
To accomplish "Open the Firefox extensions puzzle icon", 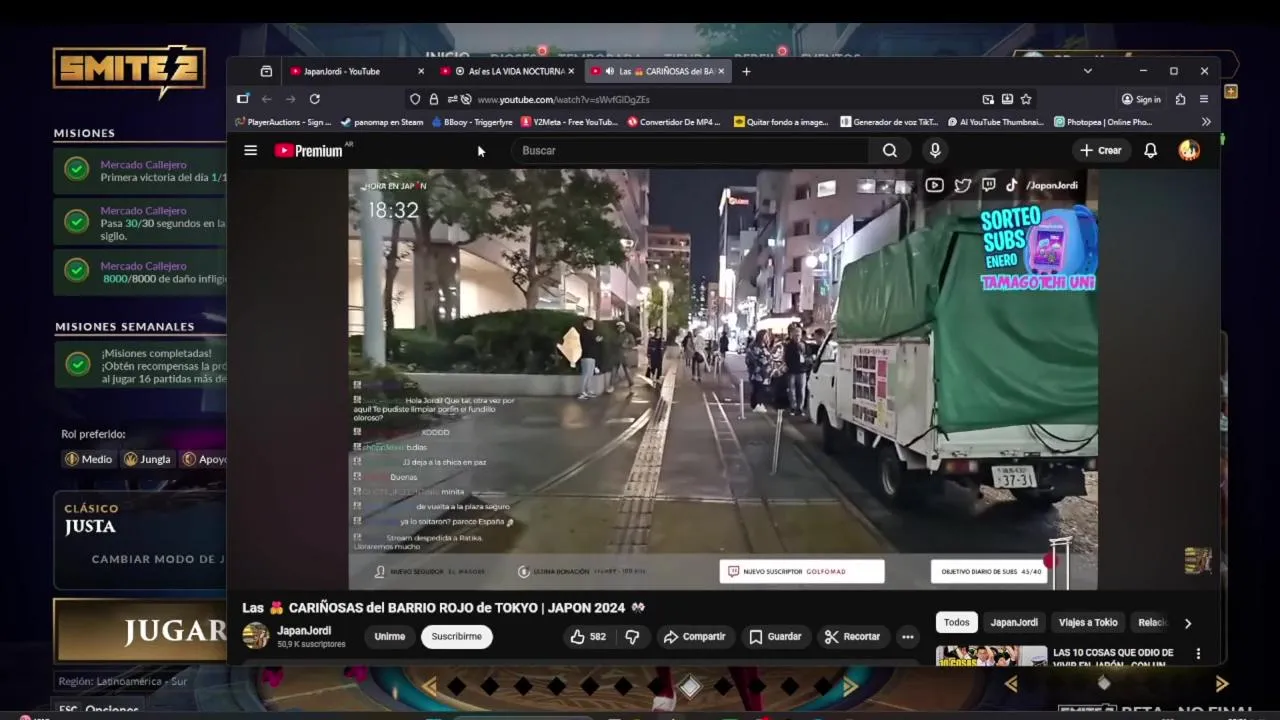I will coord(1181,99).
